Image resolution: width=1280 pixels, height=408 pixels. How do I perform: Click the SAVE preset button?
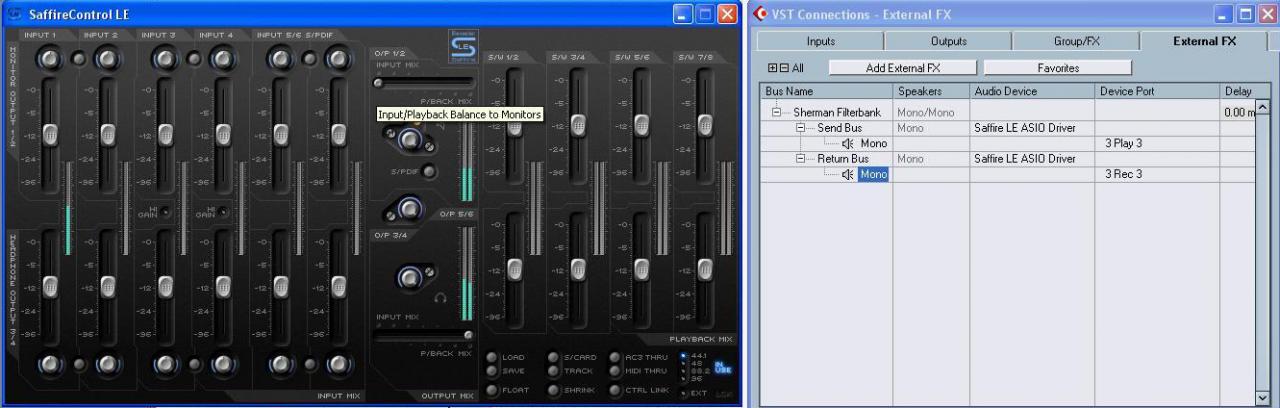click(493, 371)
